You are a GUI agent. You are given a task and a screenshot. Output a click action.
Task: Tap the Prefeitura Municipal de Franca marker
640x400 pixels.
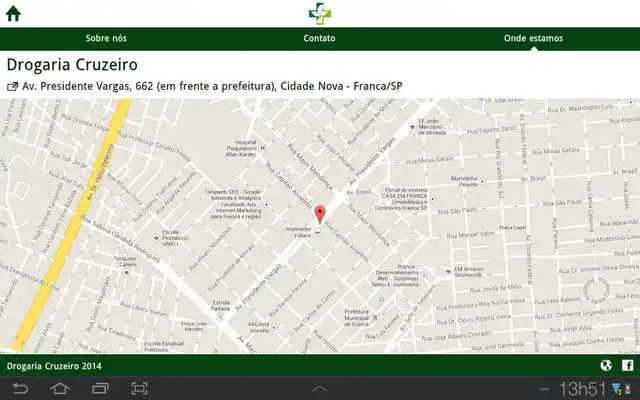pos(375,317)
